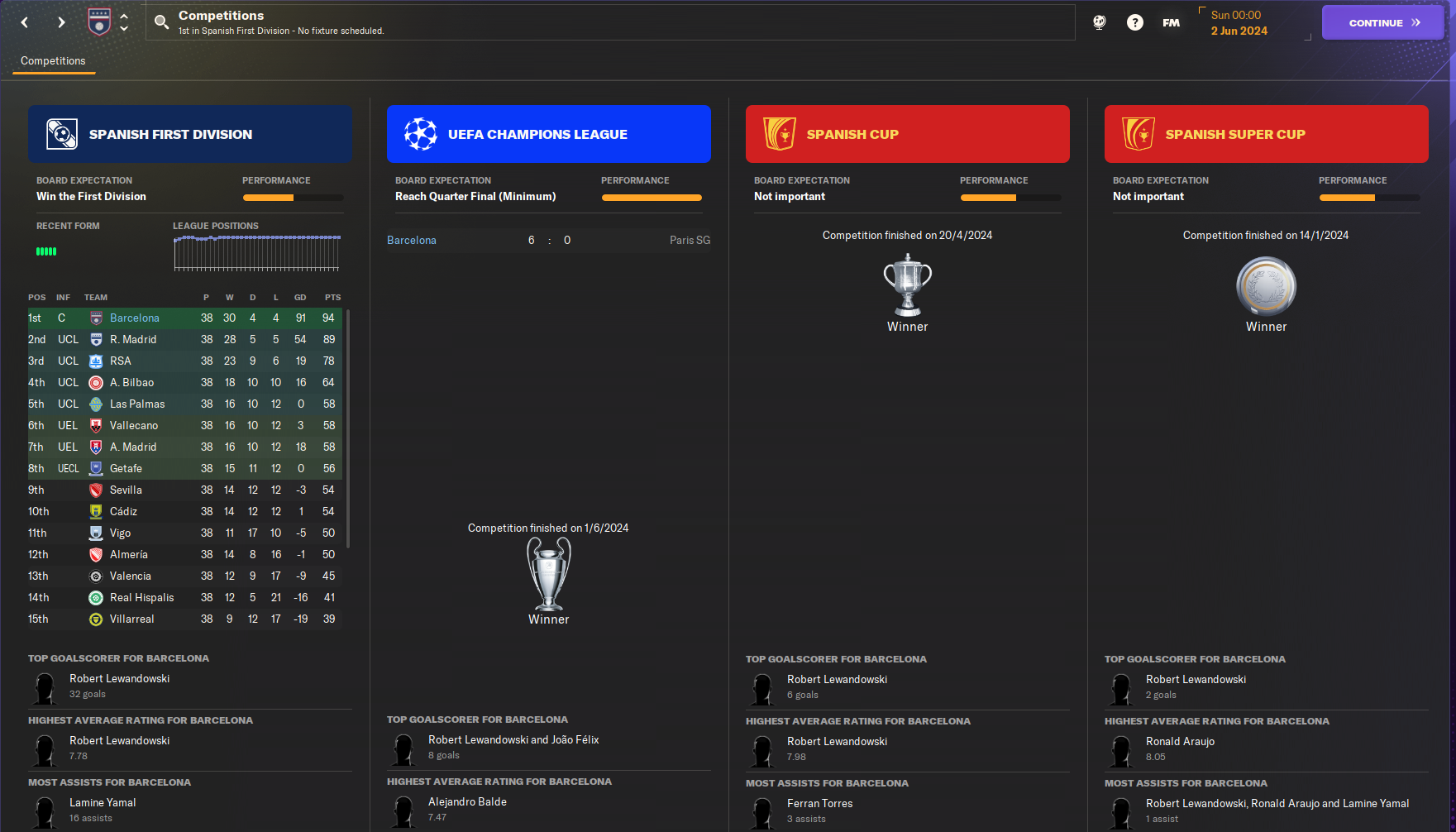The width and height of the screenshot is (1456, 832).
Task: Open the FM menu
Action: (x=1171, y=22)
